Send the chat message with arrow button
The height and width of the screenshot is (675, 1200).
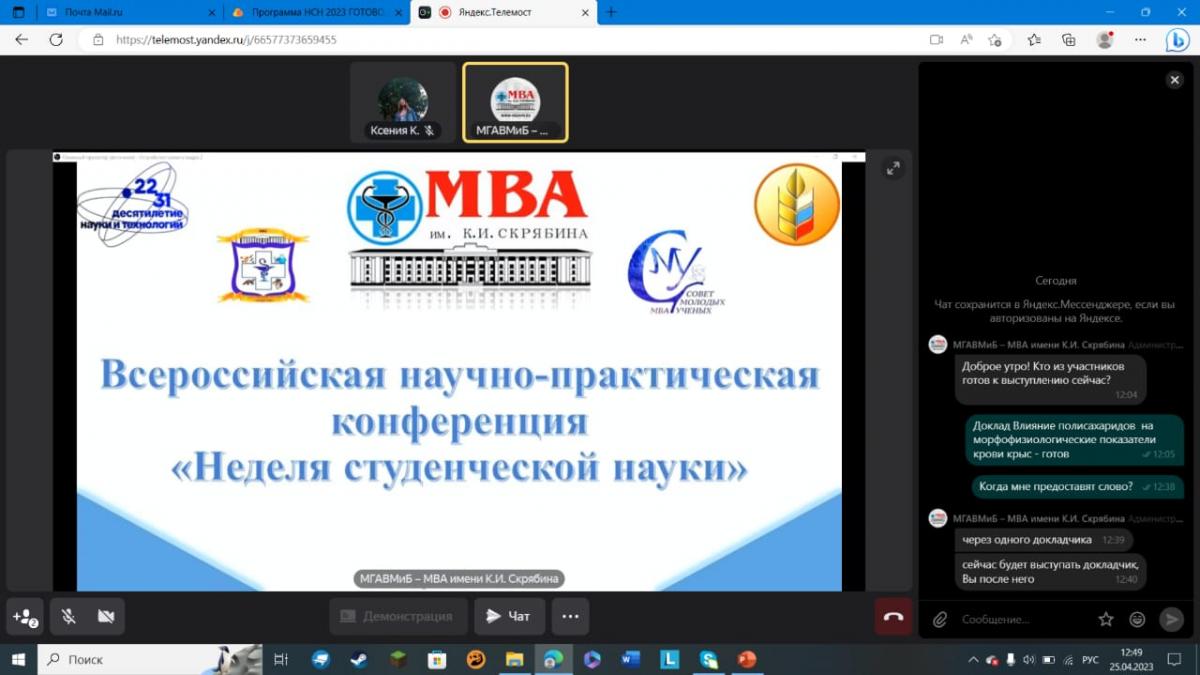pyautogui.click(x=1171, y=620)
